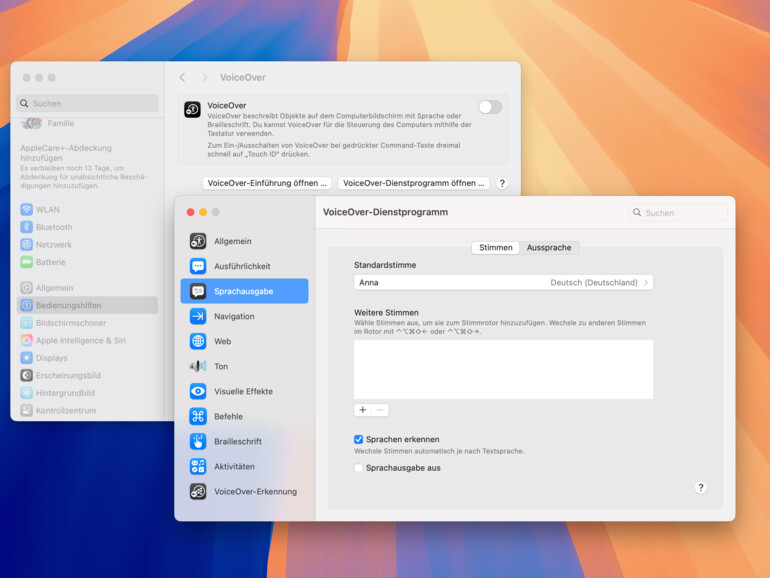Add a voice with the plus button
The height and width of the screenshot is (578, 770).
[363, 410]
